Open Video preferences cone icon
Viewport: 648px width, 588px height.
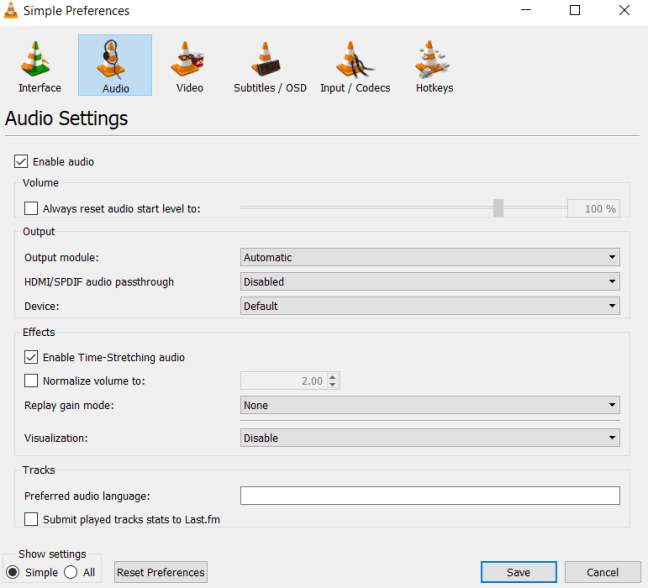point(189,60)
